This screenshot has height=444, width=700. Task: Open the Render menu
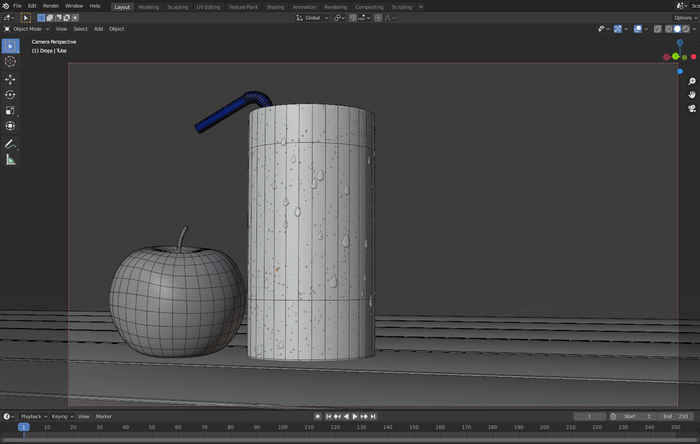click(50, 6)
